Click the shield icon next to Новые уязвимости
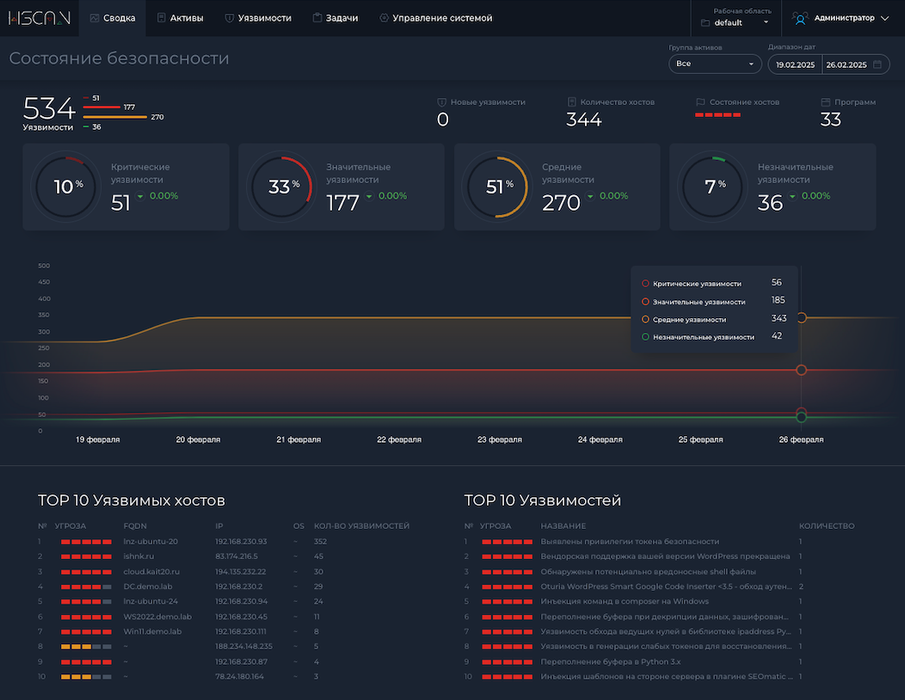The image size is (905, 700). coord(442,102)
